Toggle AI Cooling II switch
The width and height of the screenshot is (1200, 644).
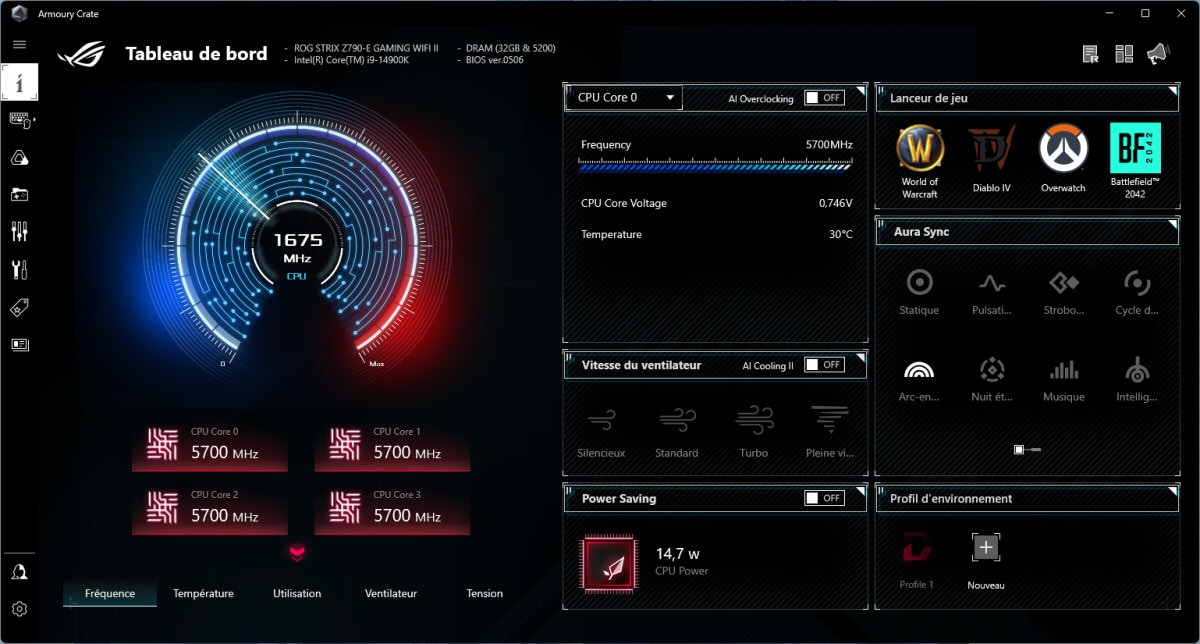(824, 365)
